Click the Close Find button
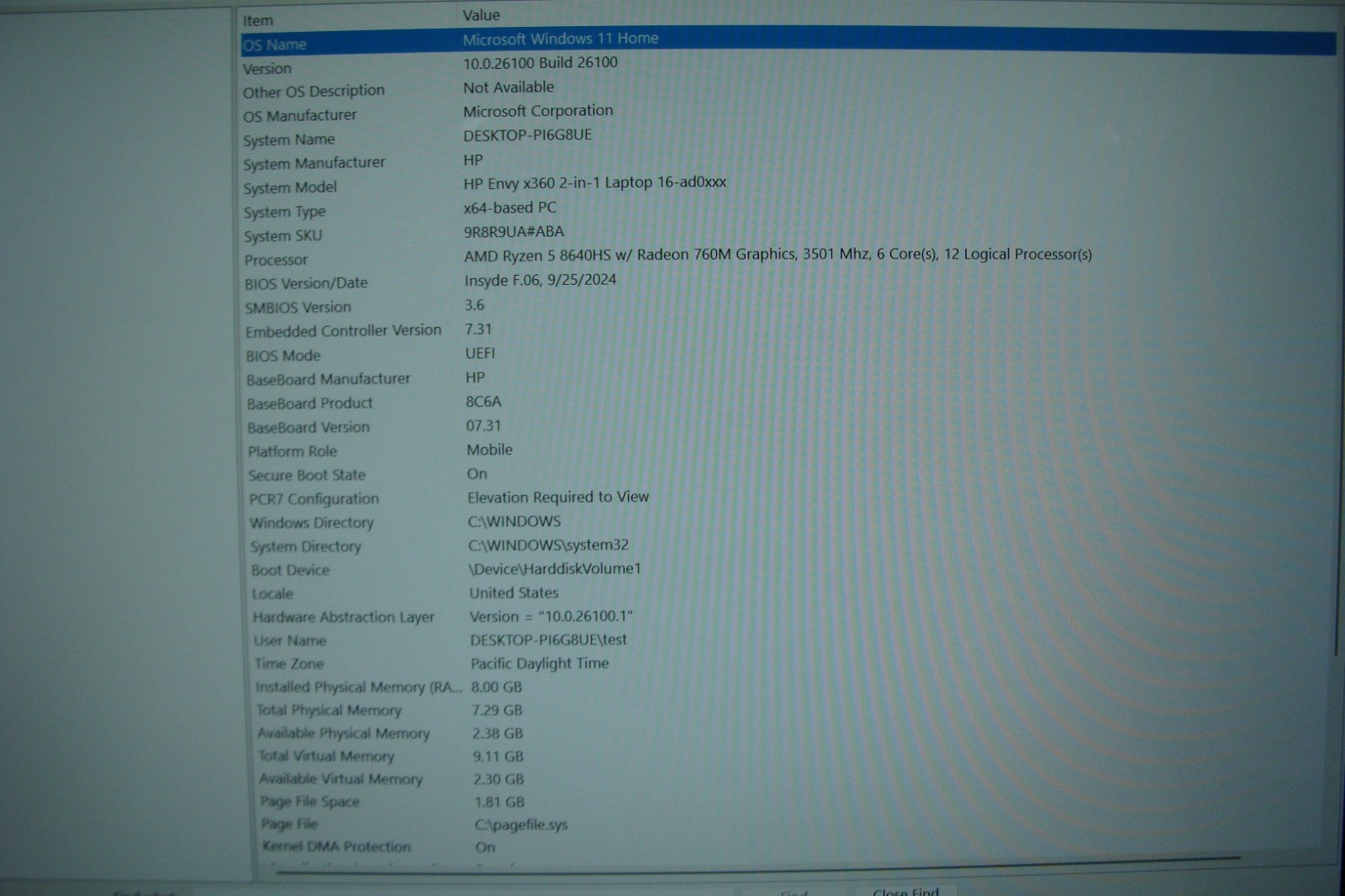This screenshot has height=896, width=1345. (x=905, y=890)
